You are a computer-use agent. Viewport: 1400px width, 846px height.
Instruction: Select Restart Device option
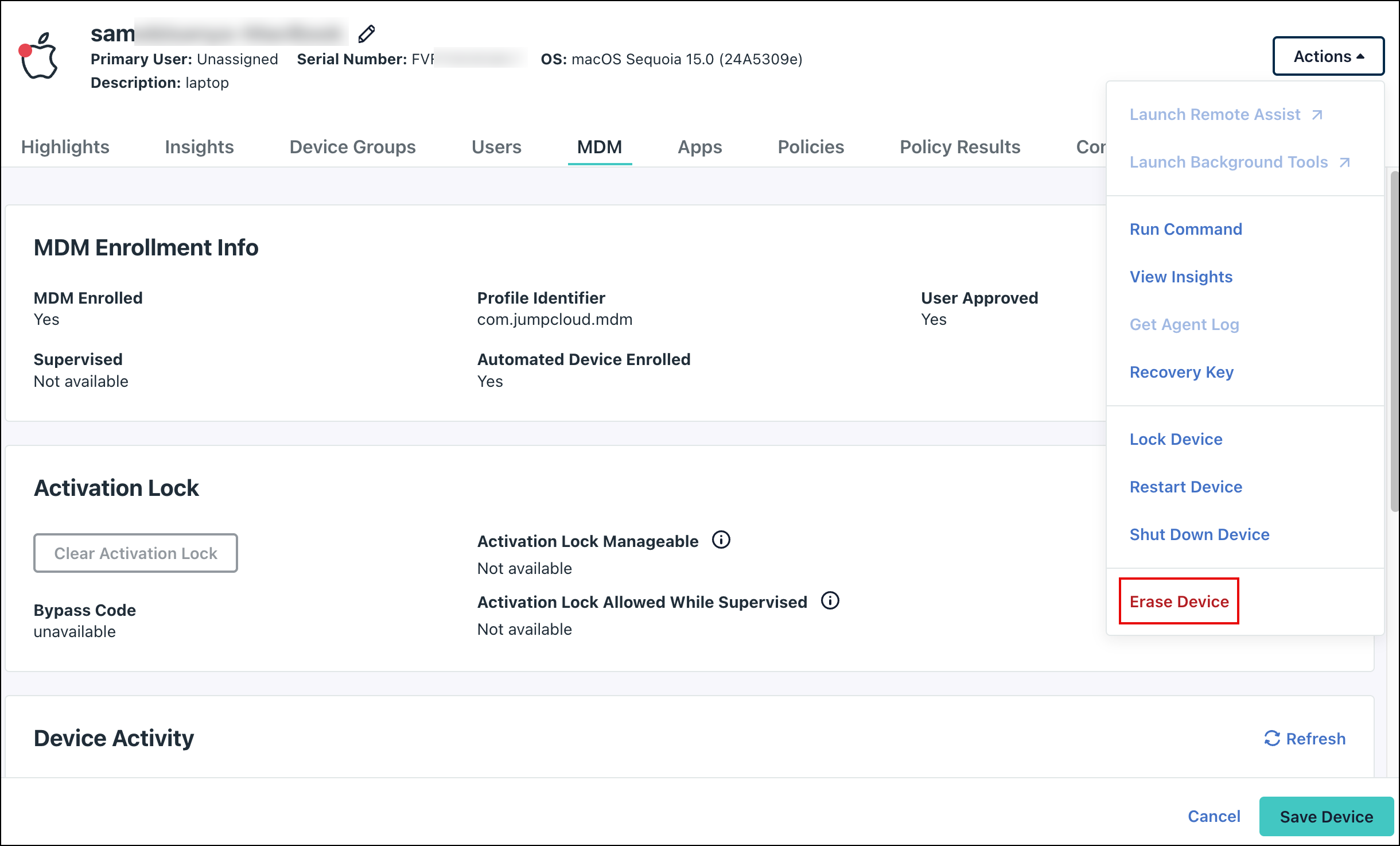tap(1185, 487)
